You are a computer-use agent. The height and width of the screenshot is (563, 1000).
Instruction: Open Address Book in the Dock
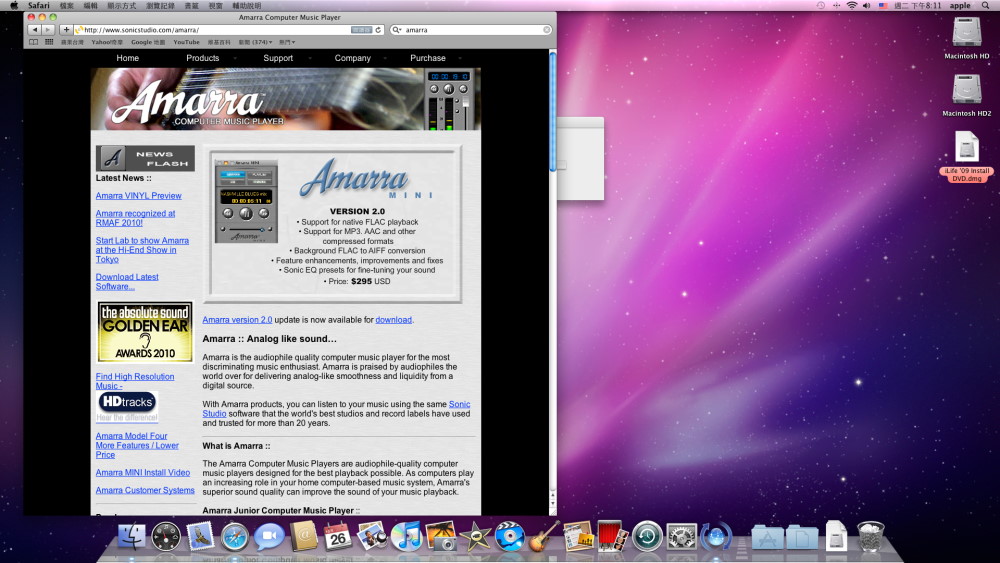(x=304, y=536)
